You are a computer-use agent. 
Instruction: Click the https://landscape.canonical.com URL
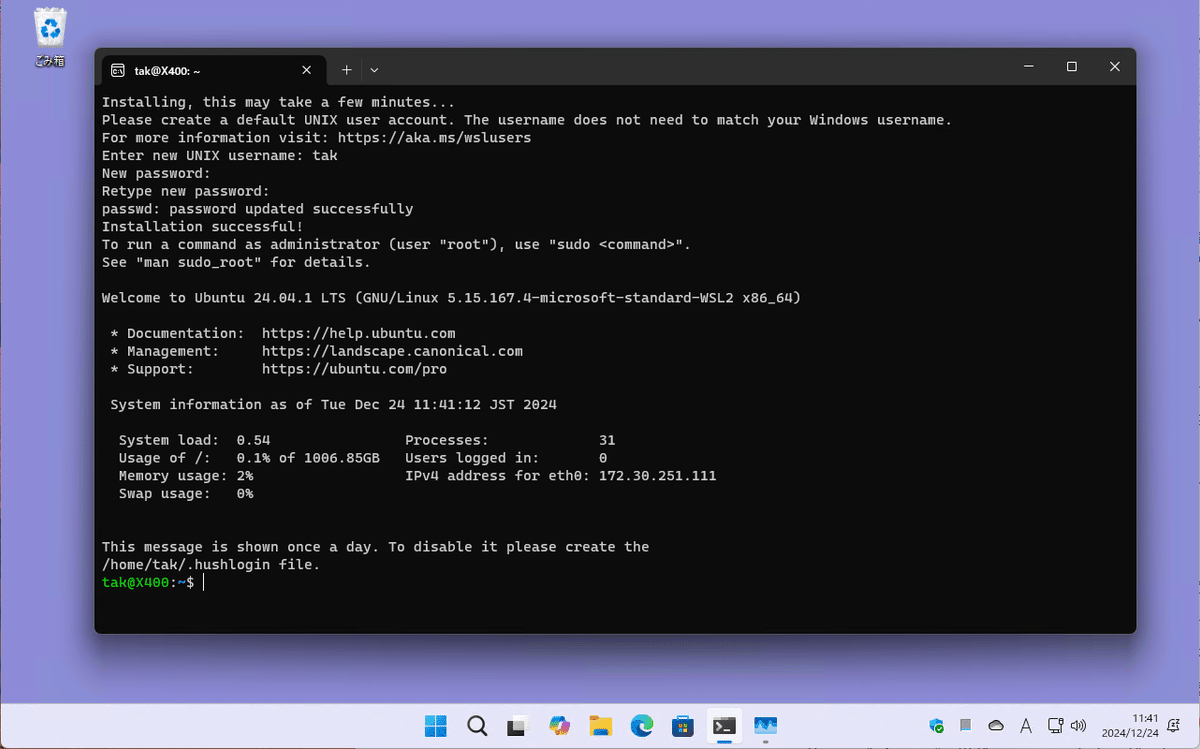click(392, 351)
